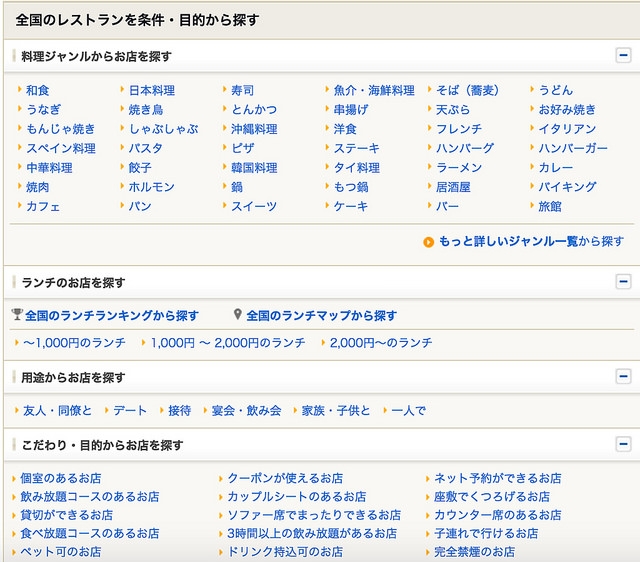Open the 中華料理 genre
Screen dimensions: 640x562
coord(49,168)
